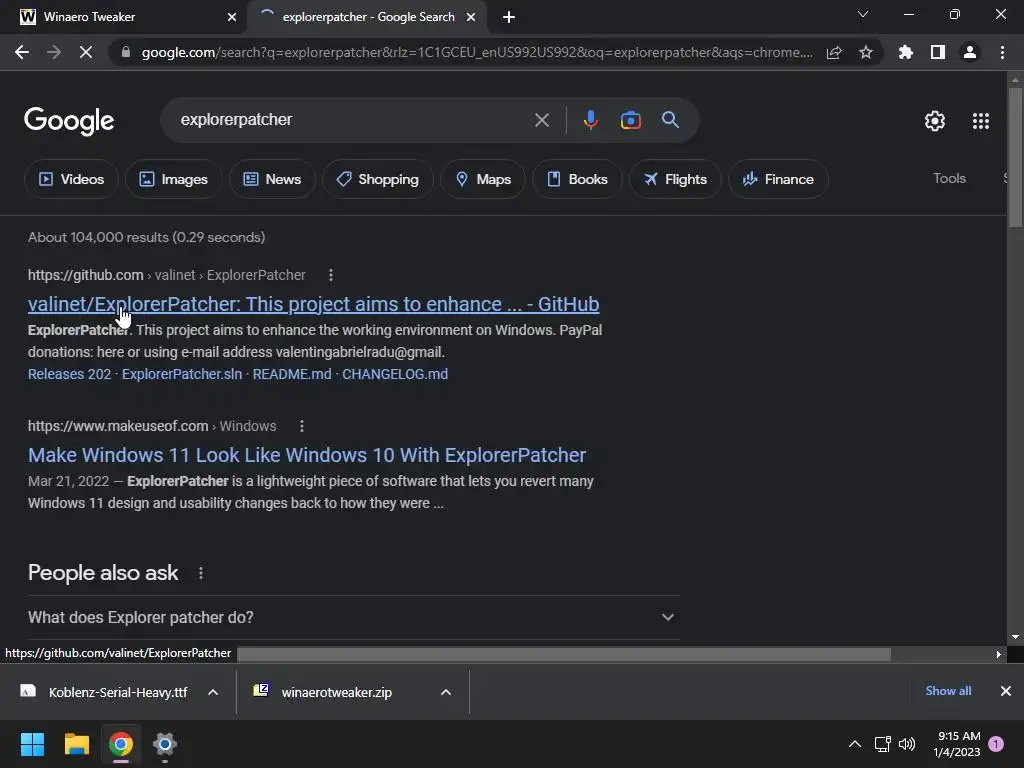This screenshot has width=1024, height=768.
Task: Start voice search with the microphone
Action: 590,120
